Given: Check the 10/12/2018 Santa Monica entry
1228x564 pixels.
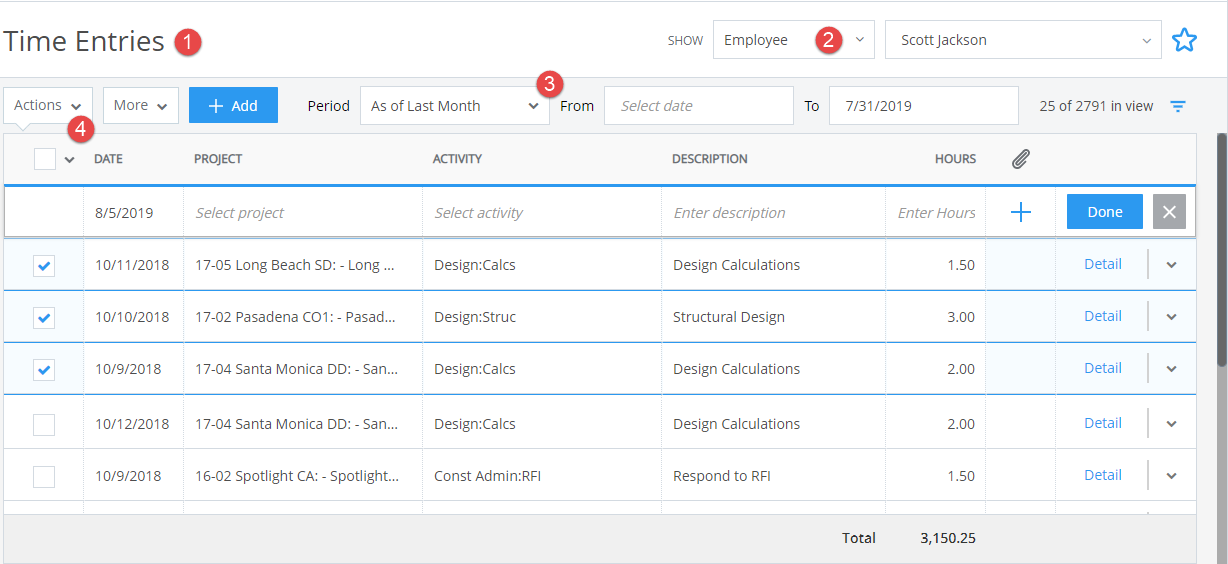Looking at the screenshot, I should (44, 424).
